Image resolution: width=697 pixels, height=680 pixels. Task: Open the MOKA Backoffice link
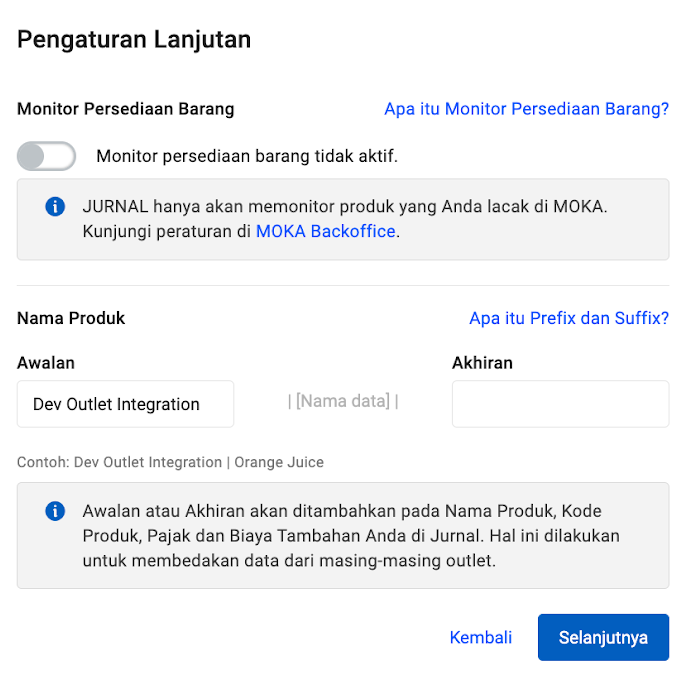pyautogui.click(x=325, y=232)
